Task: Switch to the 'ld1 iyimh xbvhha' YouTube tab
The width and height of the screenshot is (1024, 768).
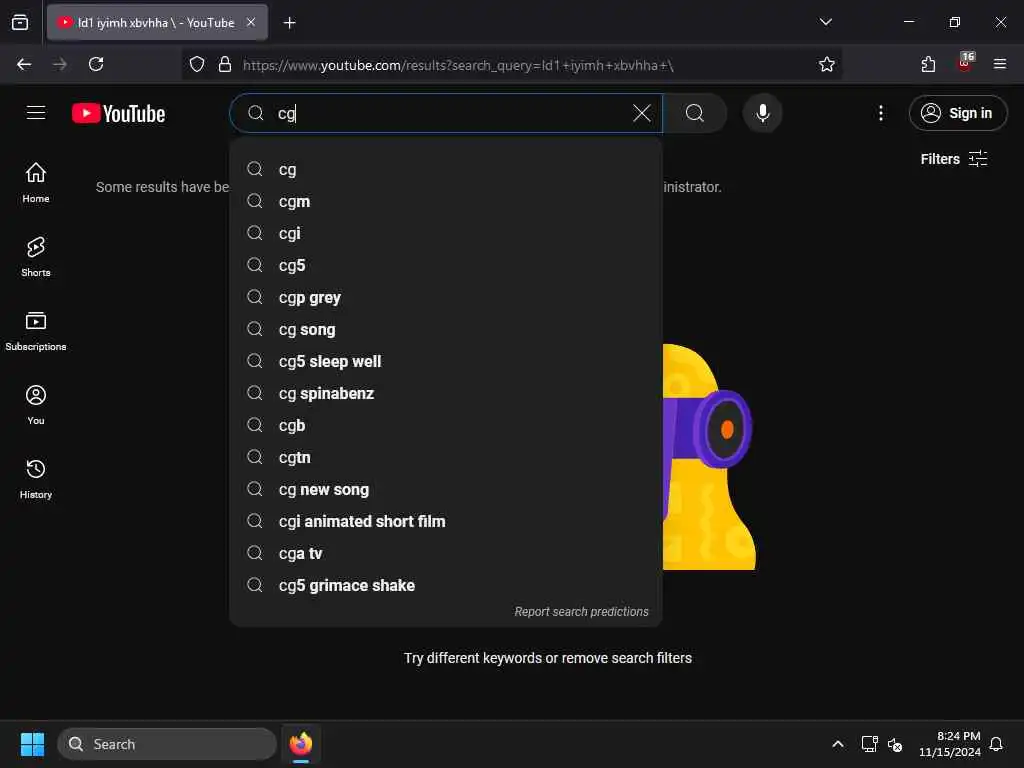Action: [x=155, y=23]
